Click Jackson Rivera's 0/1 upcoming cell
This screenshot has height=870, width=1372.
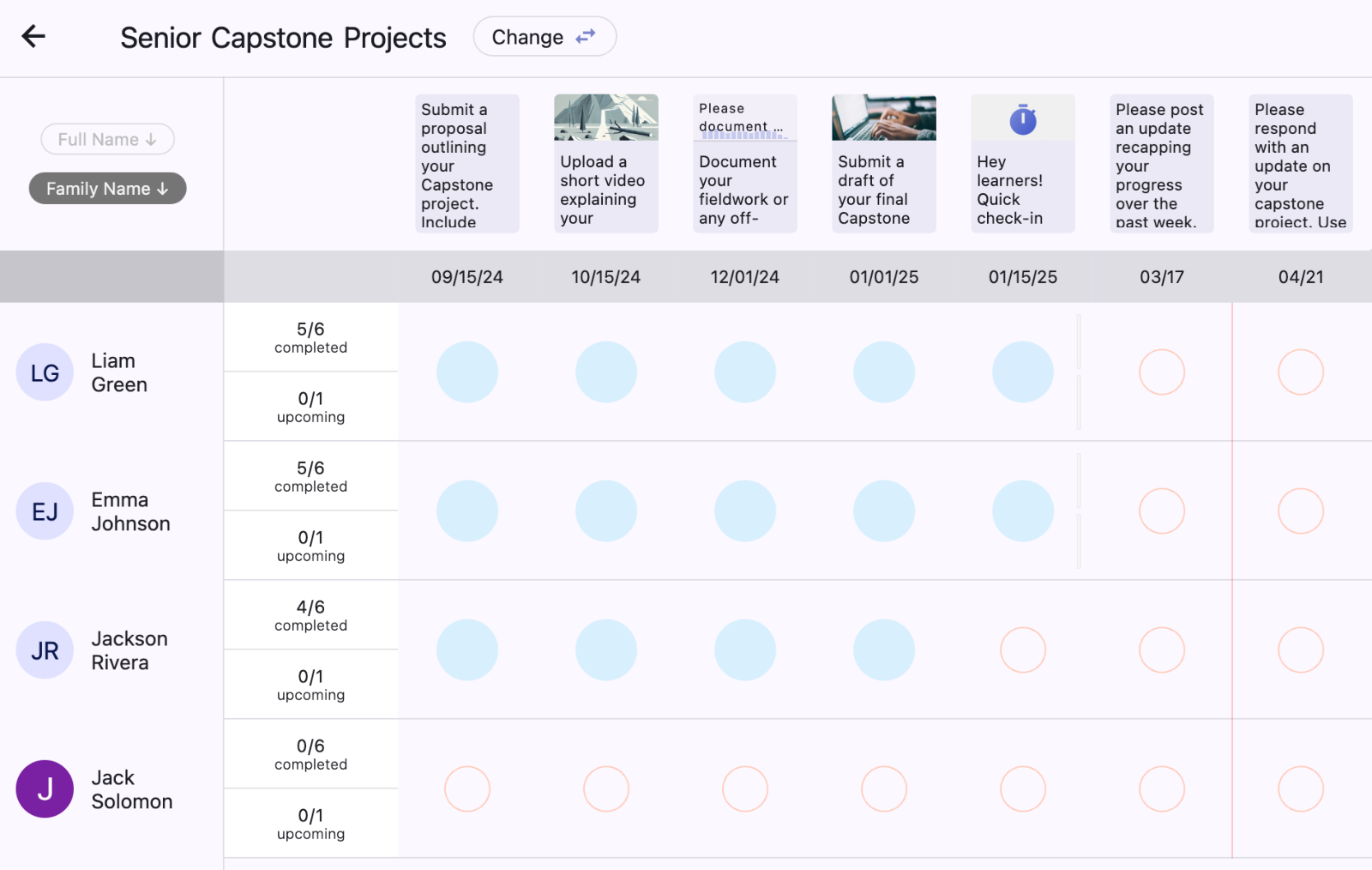point(310,684)
